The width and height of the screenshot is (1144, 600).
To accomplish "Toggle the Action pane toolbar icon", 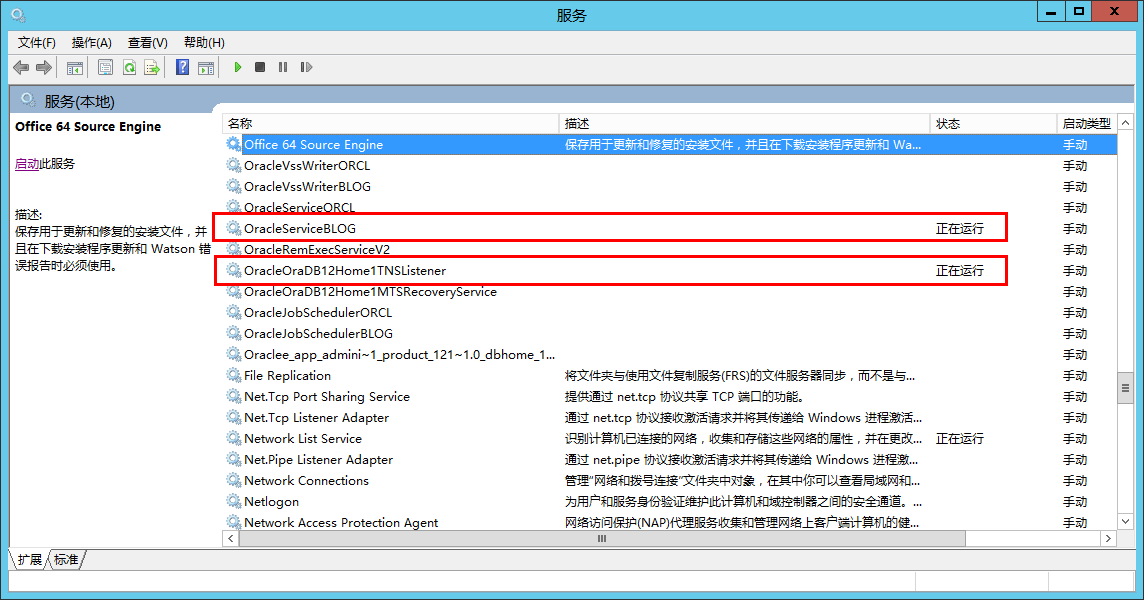I will click(206, 68).
